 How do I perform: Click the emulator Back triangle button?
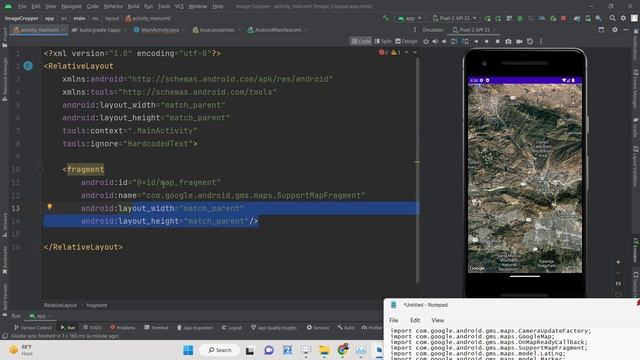click(476, 41)
